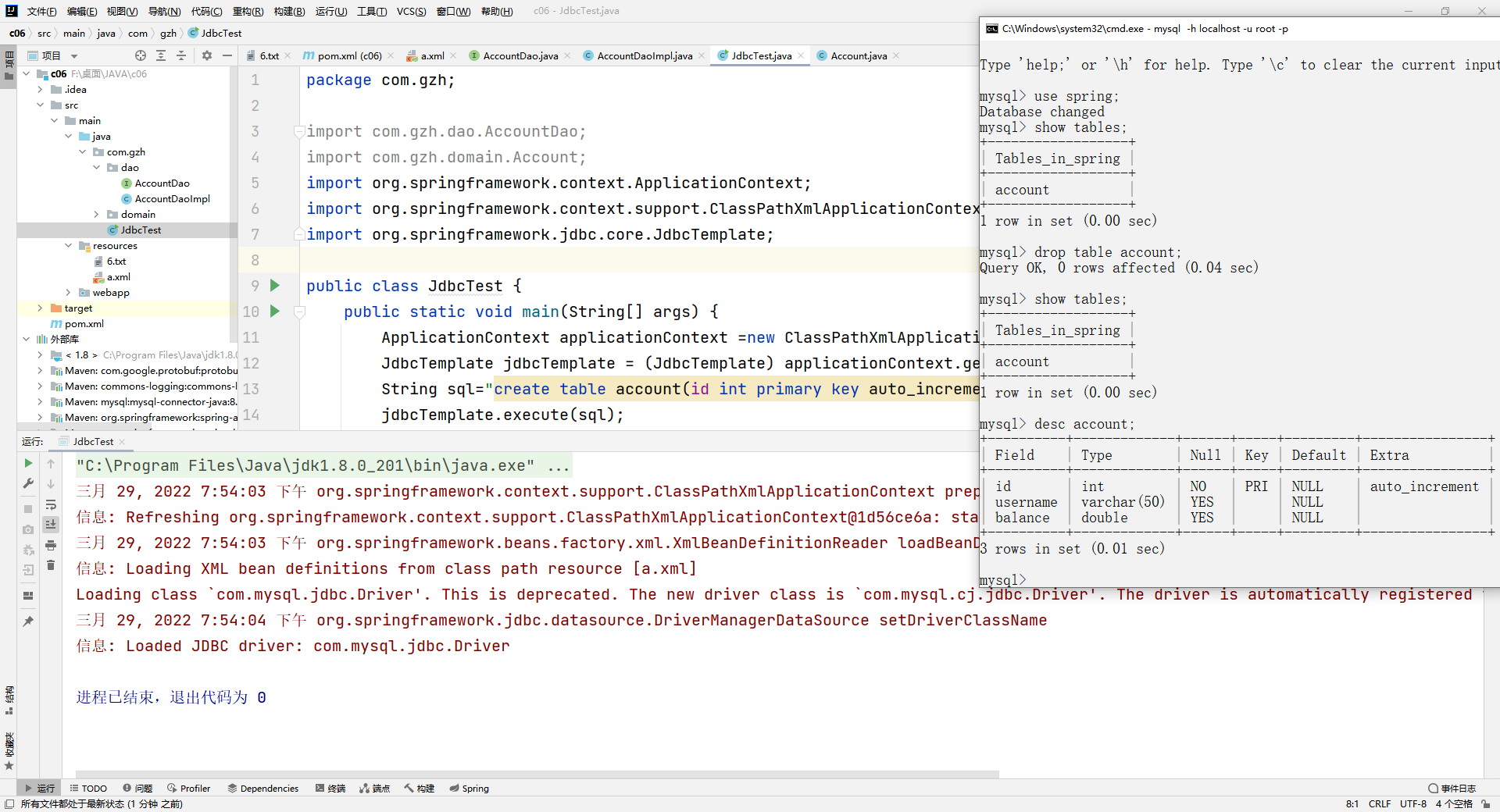1500x812 pixels.
Task: Close the JdbcTest.java editor tab
Action: pos(801,55)
